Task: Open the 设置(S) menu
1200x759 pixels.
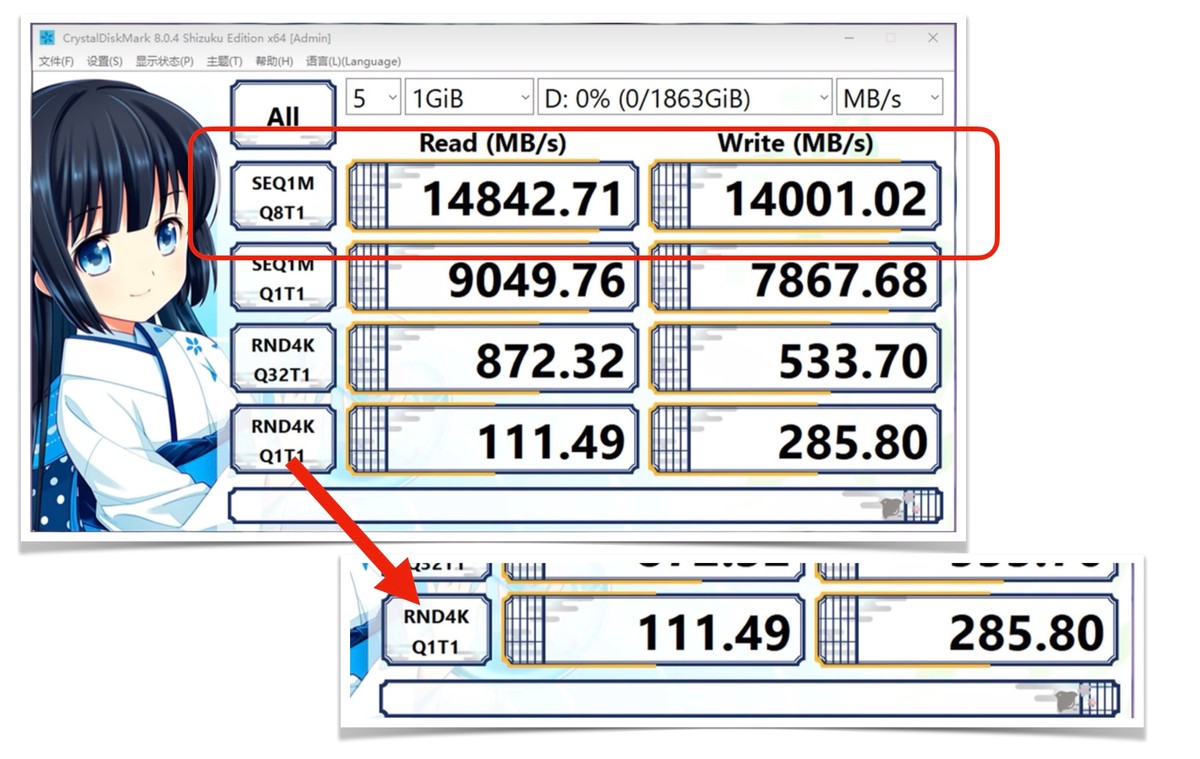Action: click(104, 61)
